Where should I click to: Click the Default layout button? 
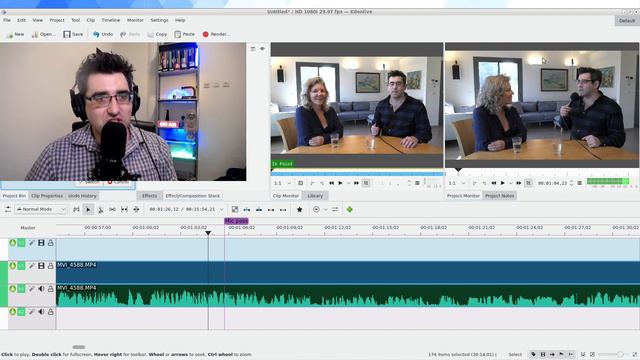627,20
